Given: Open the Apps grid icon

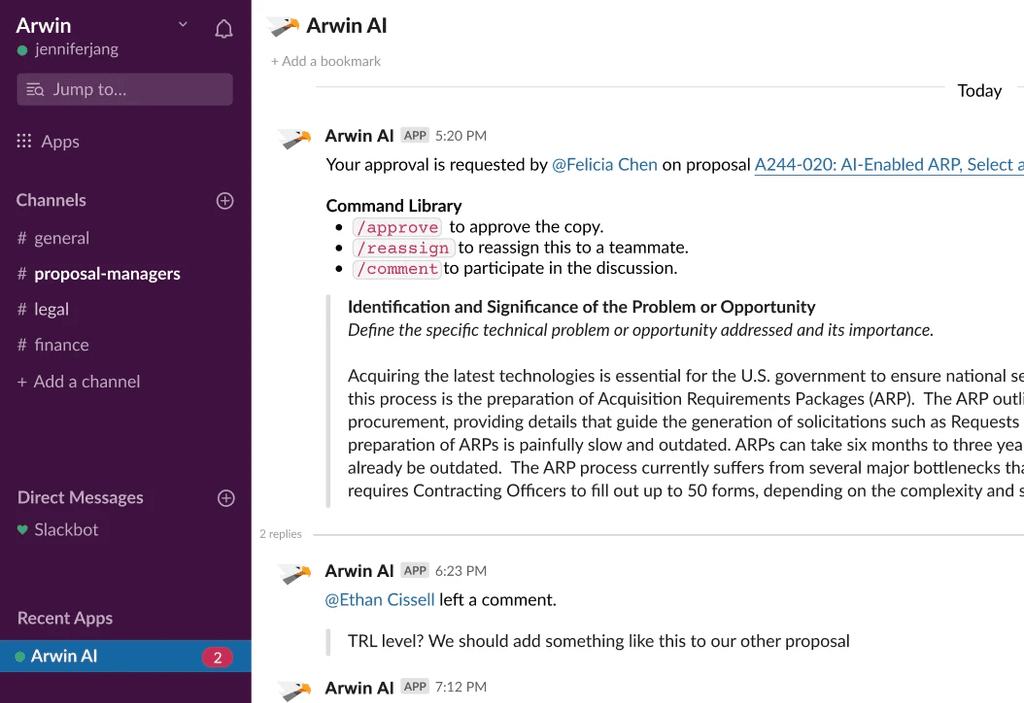Looking at the screenshot, I should (x=24, y=141).
